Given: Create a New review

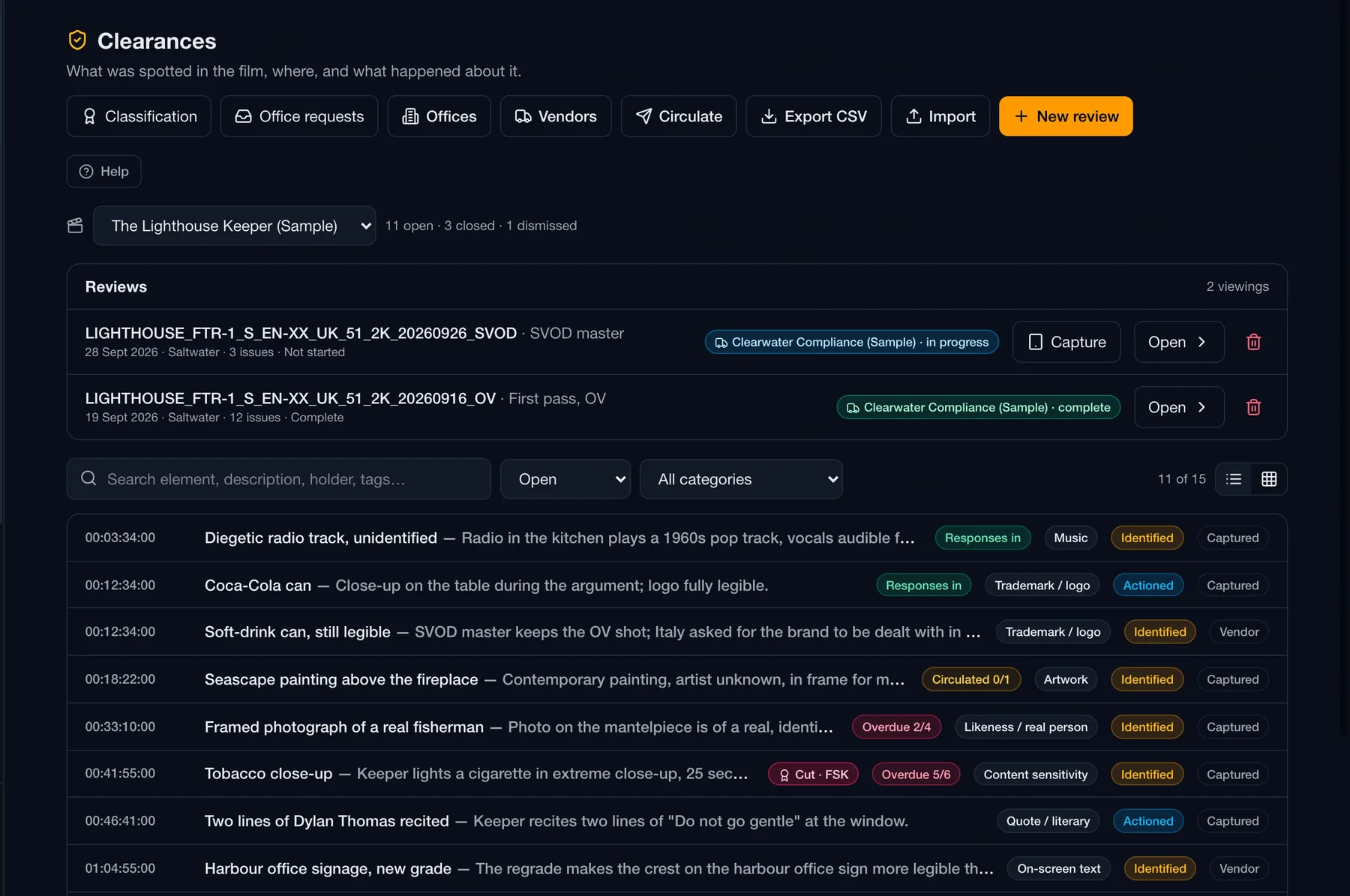Looking at the screenshot, I should [1066, 116].
